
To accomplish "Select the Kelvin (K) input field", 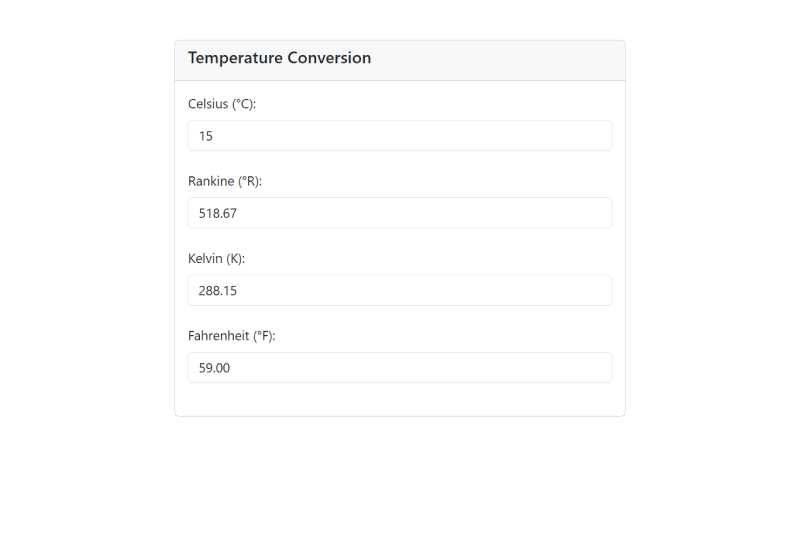I will 400,290.
